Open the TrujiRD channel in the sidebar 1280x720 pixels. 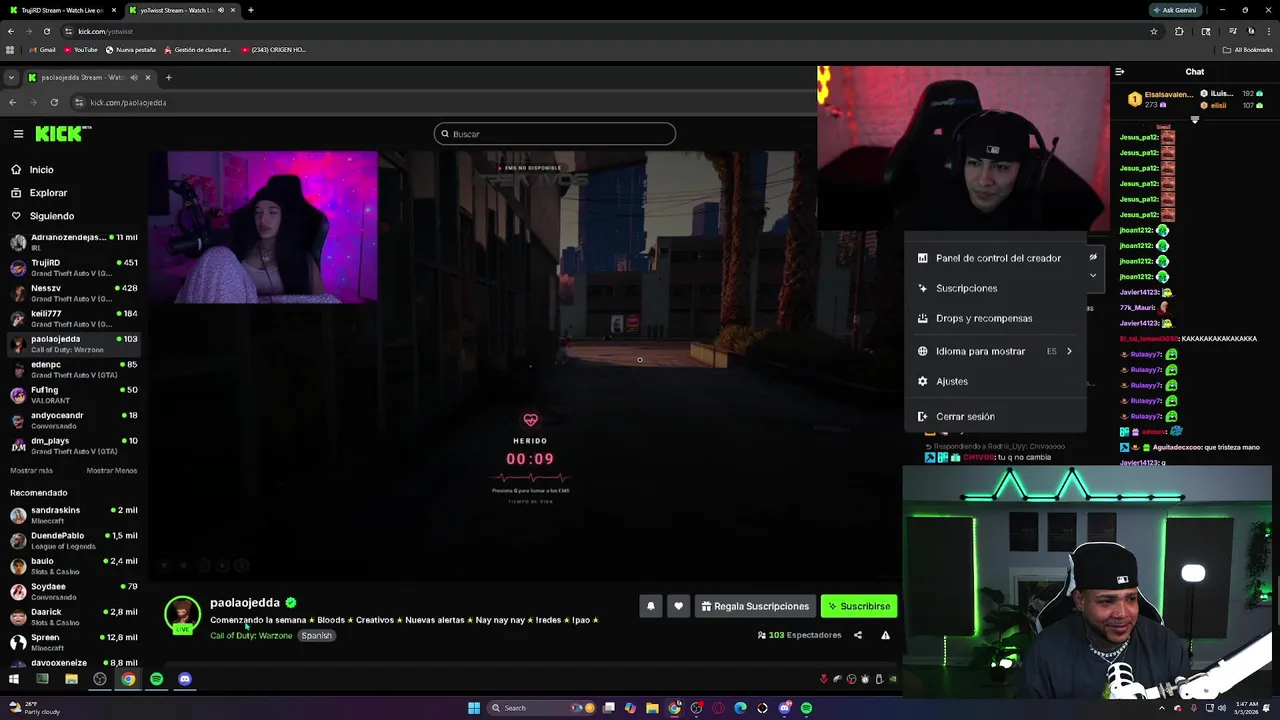74,267
